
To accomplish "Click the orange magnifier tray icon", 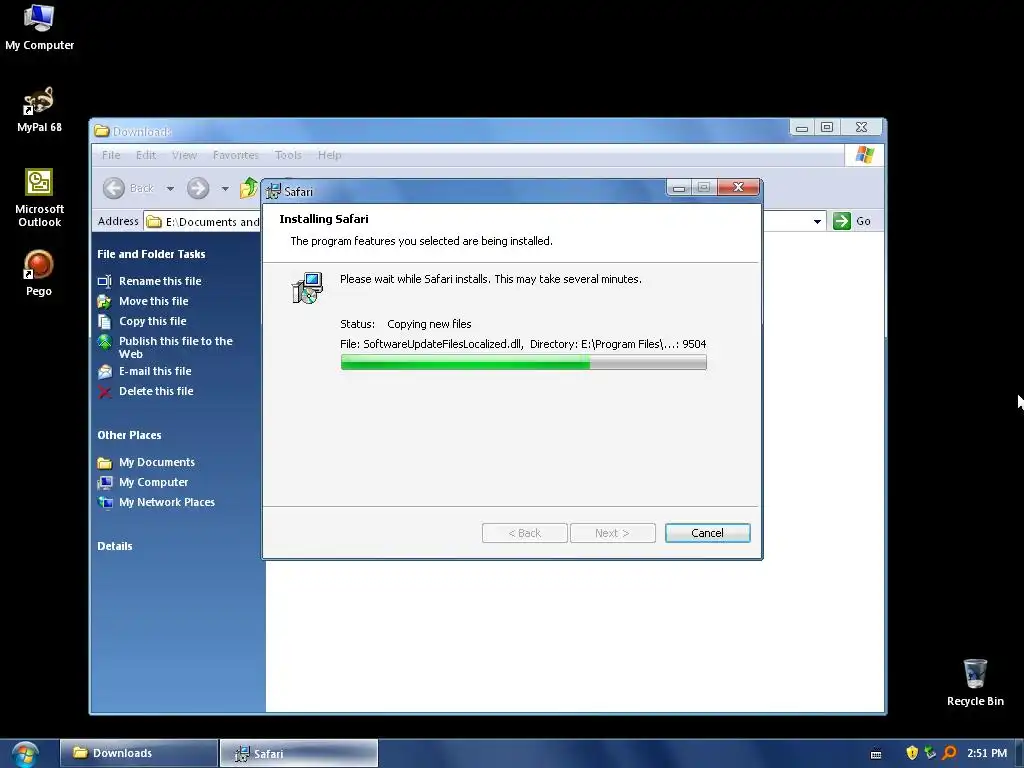I will point(949,753).
